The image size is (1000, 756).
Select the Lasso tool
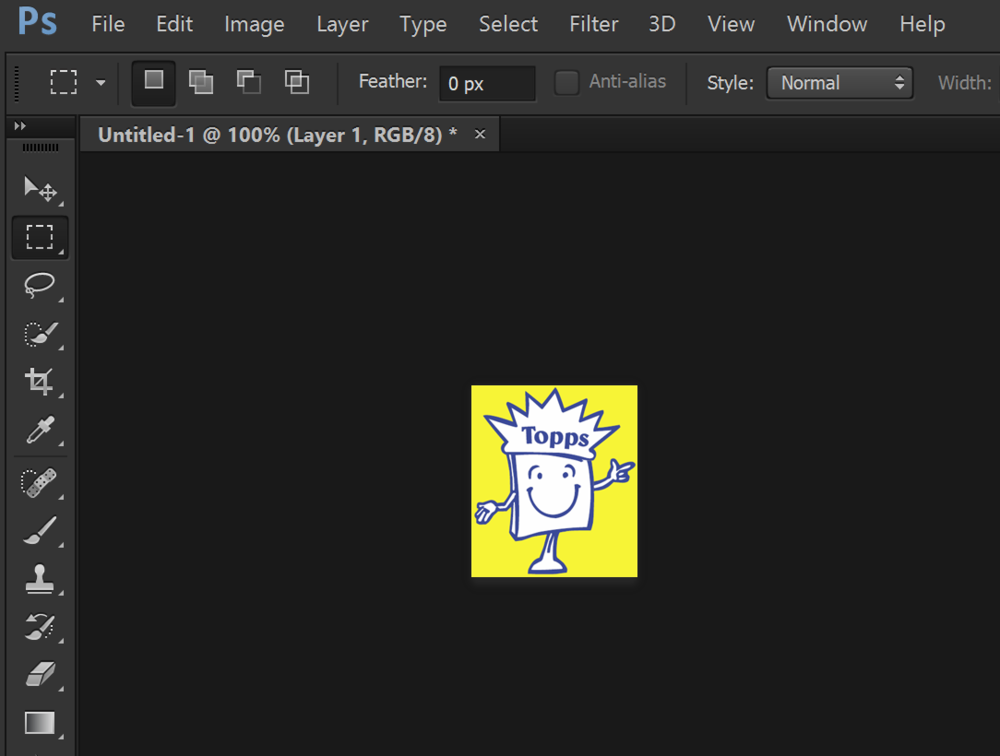pos(40,285)
